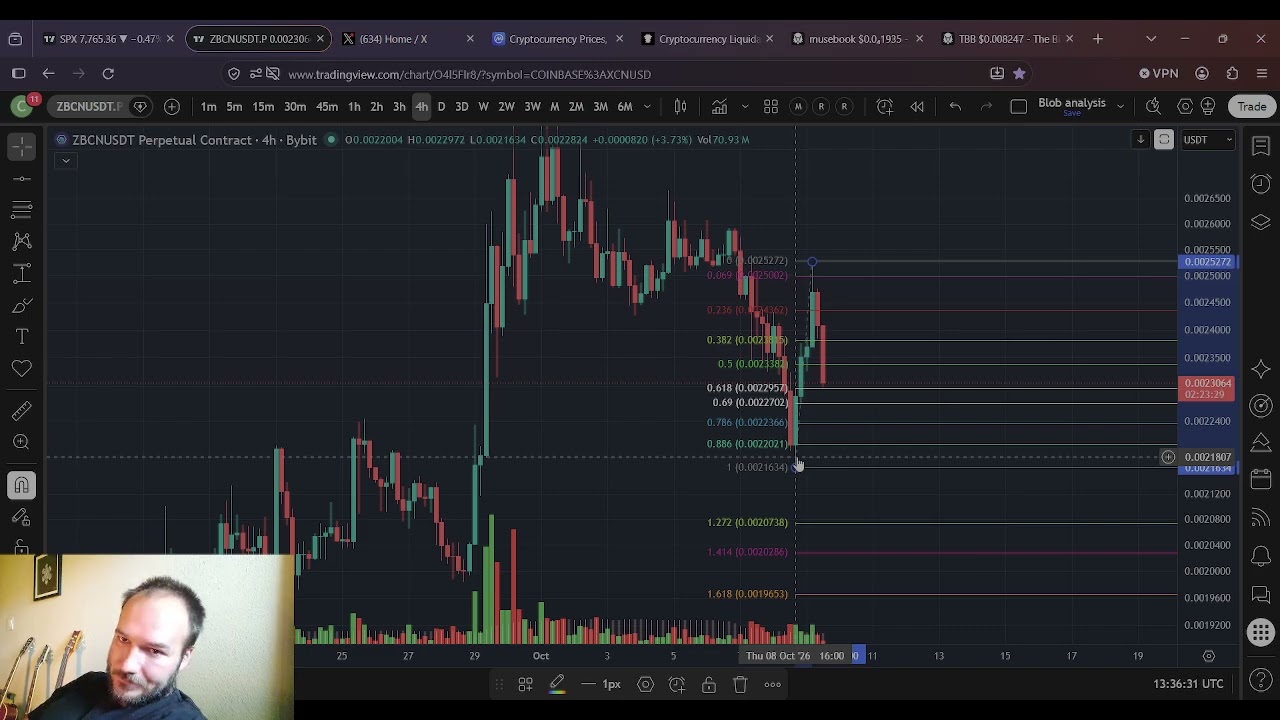Select the brush drawing tool
Screen dimensions: 1280x720
click(x=21, y=305)
